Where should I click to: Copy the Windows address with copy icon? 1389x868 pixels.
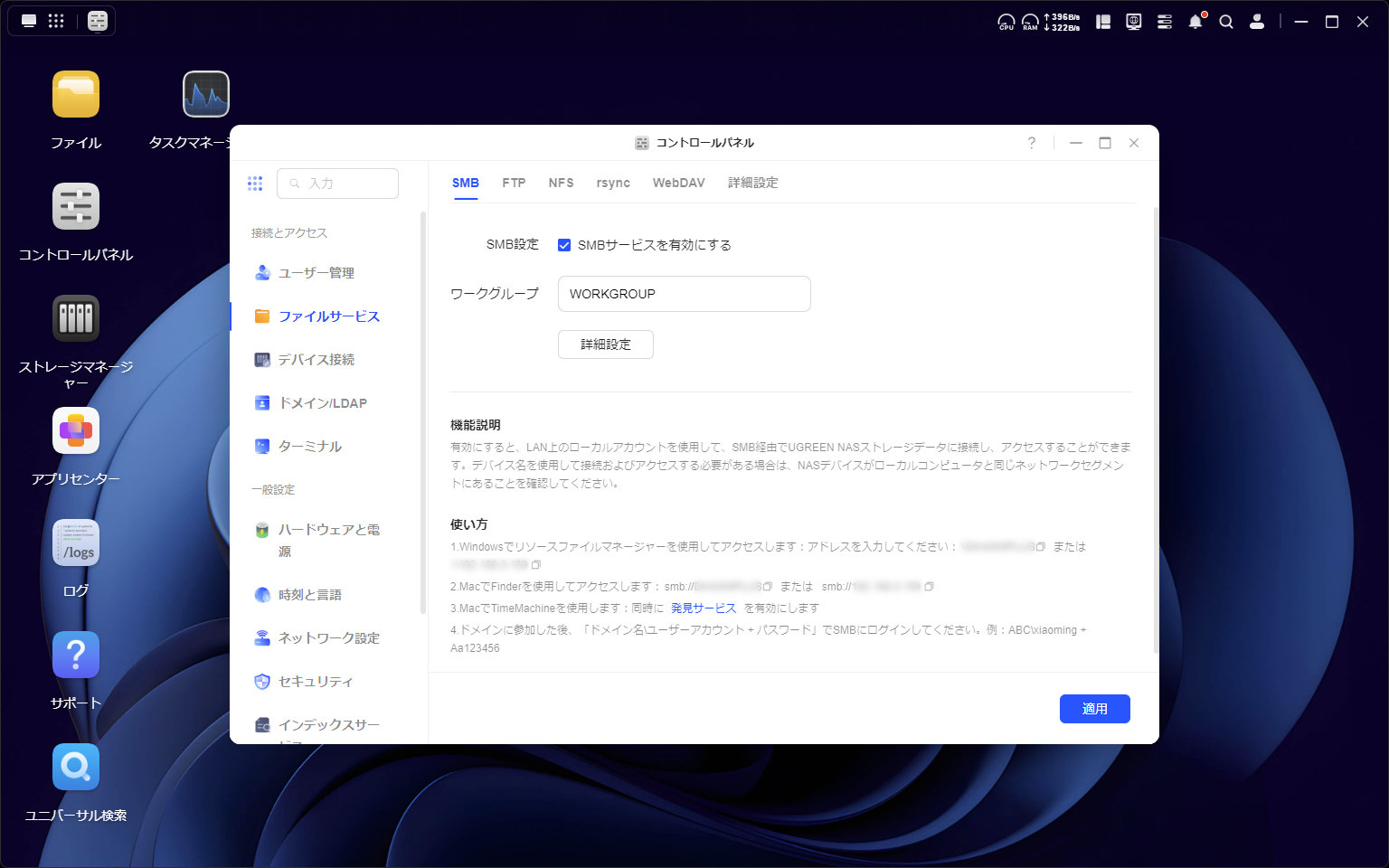click(x=1041, y=547)
